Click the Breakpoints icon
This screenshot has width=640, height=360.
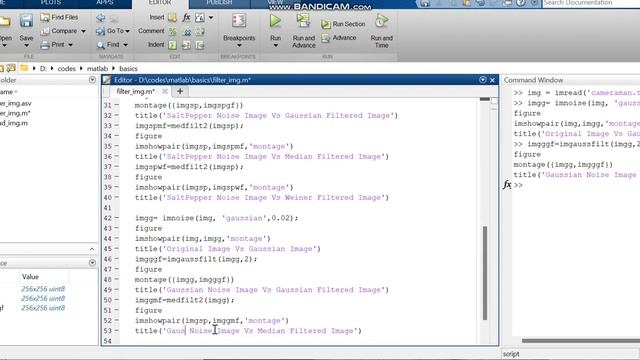click(239, 21)
